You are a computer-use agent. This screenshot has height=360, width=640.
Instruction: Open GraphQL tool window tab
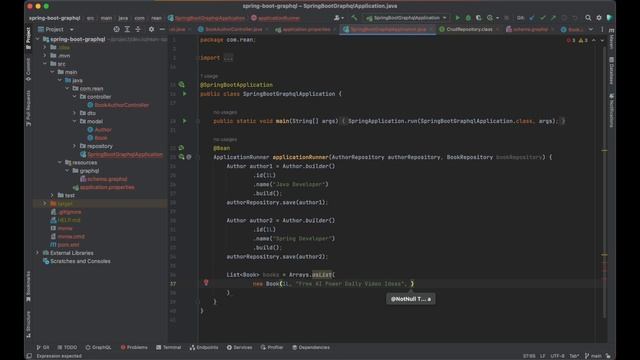point(98,347)
